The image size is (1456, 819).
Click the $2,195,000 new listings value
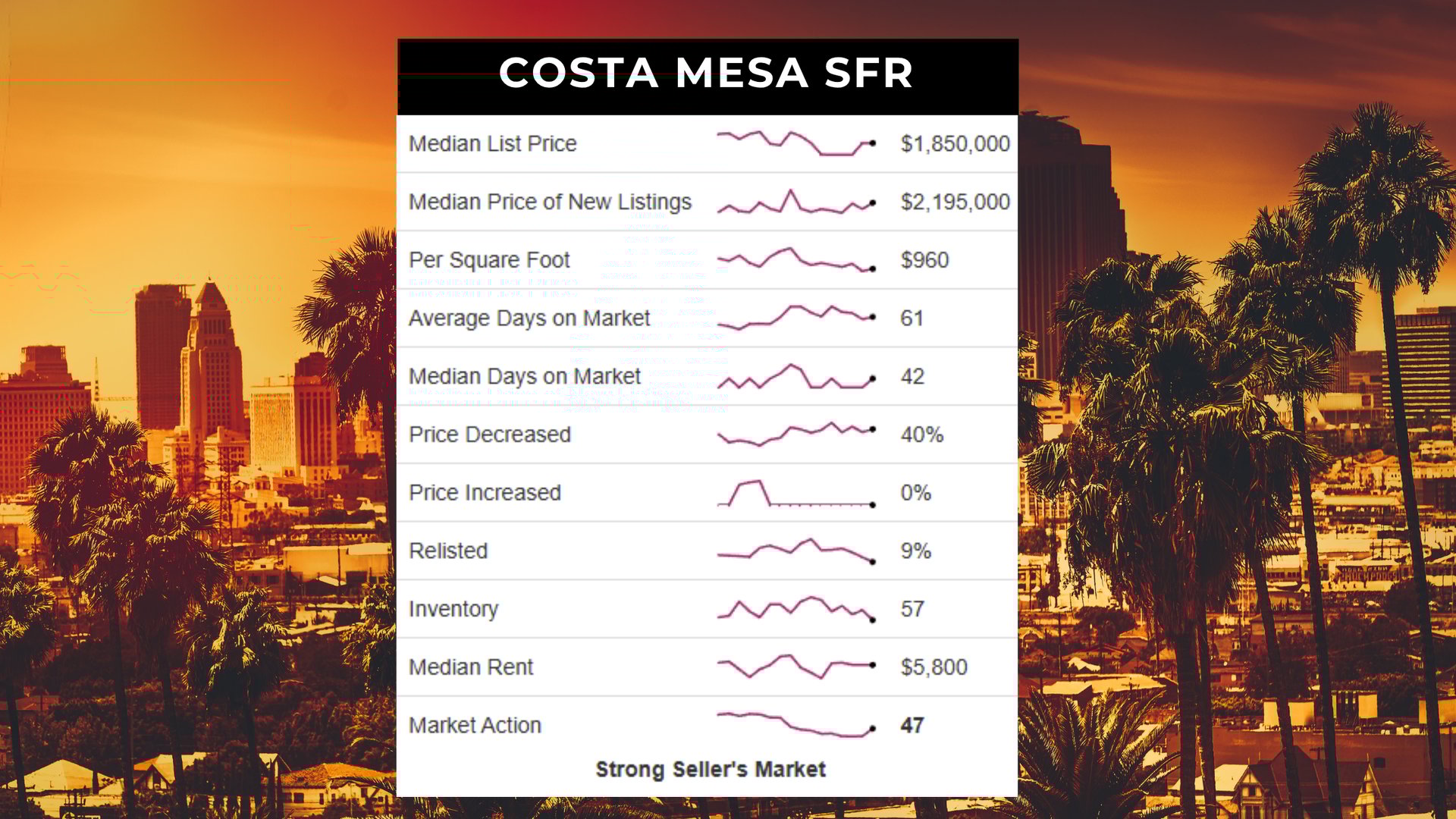pos(955,202)
